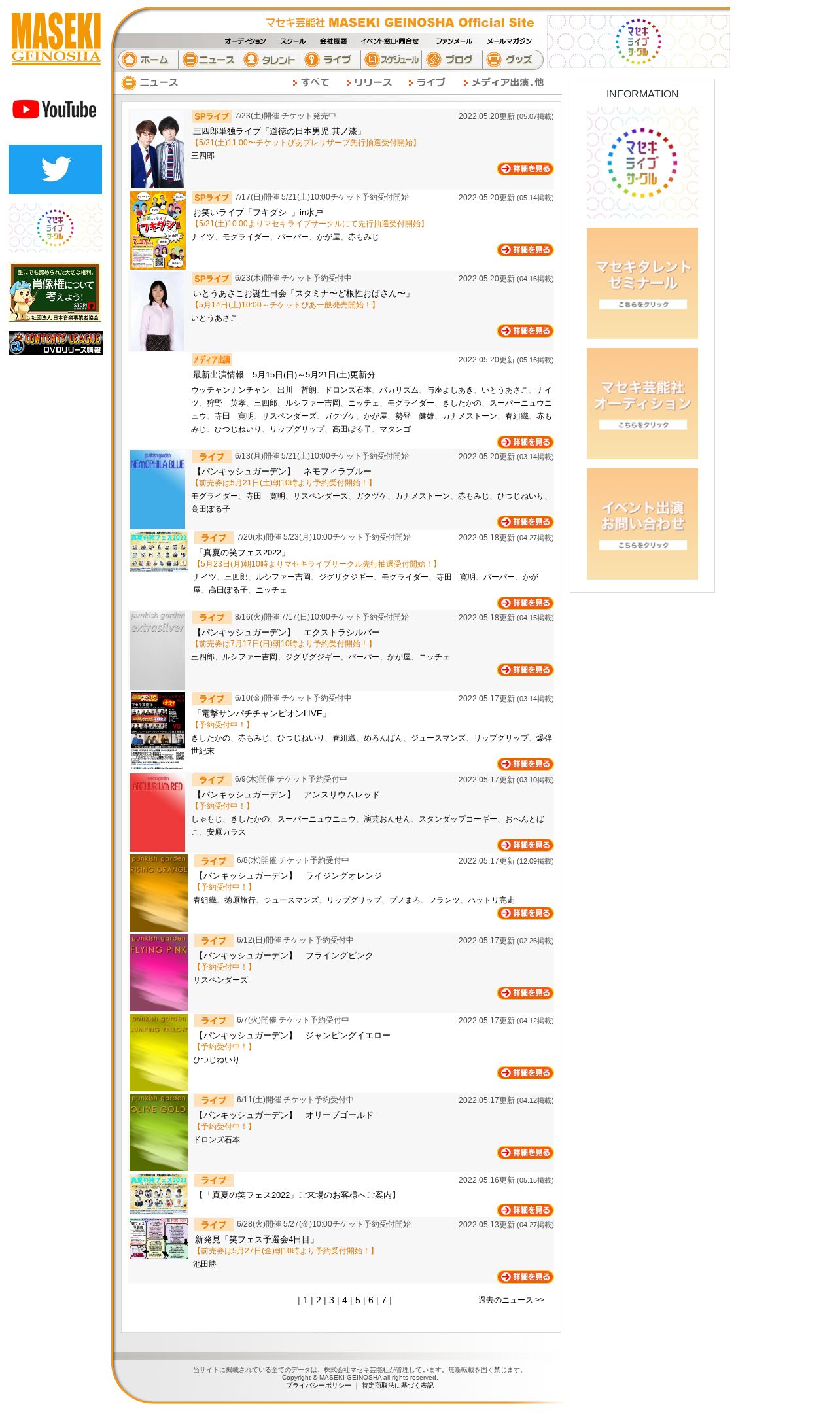Filter news by メディア出演,他
This screenshot has width=840, height=1417.
[x=503, y=82]
